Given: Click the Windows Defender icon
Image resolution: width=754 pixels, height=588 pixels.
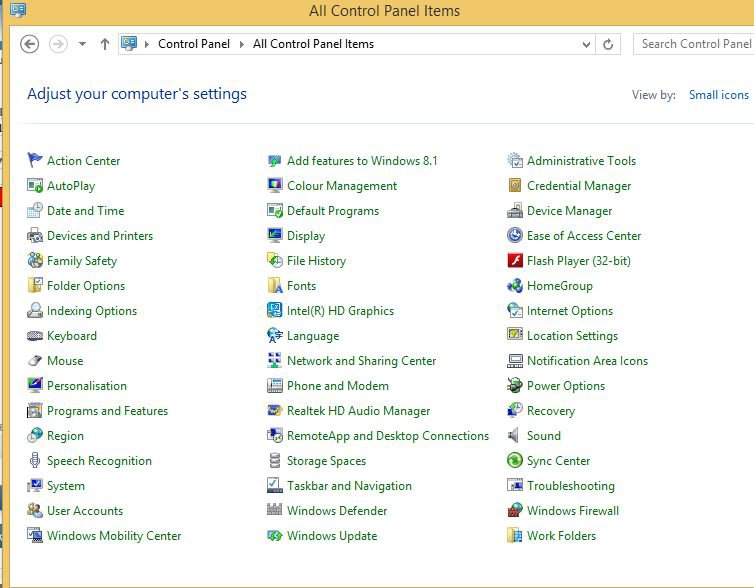Looking at the screenshot, I should pos(275,511).
